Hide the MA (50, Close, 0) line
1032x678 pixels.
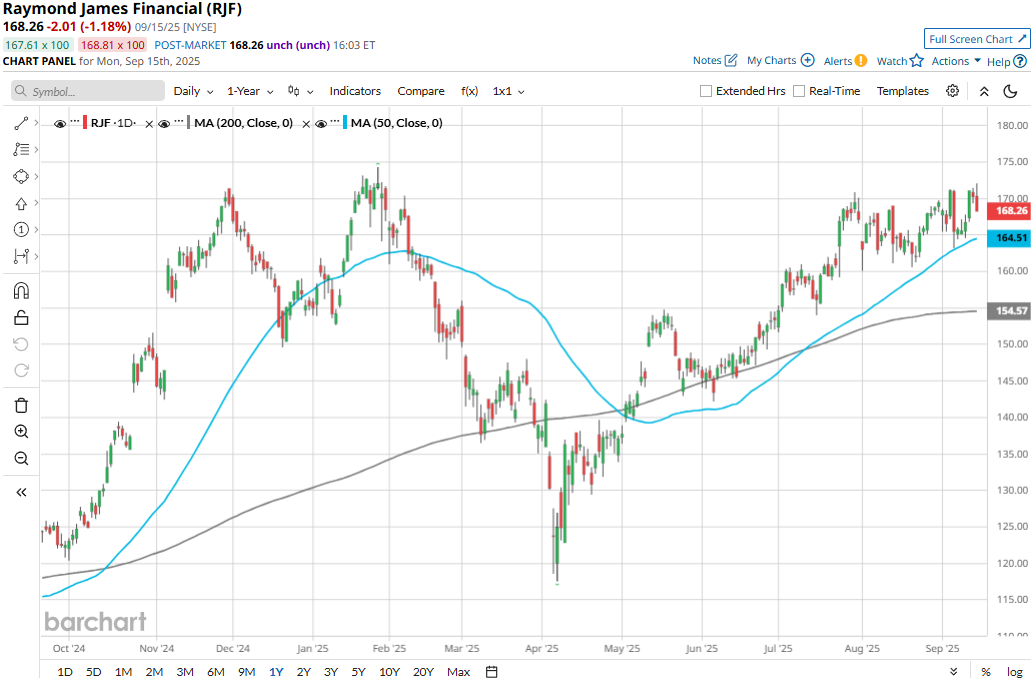(x=321, y=124)
